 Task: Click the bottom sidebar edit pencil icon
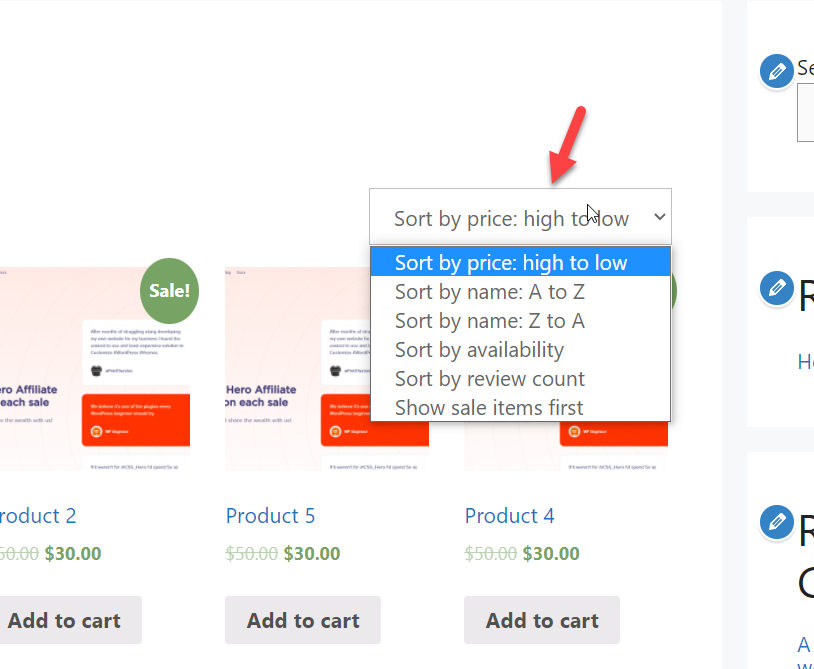777,522
